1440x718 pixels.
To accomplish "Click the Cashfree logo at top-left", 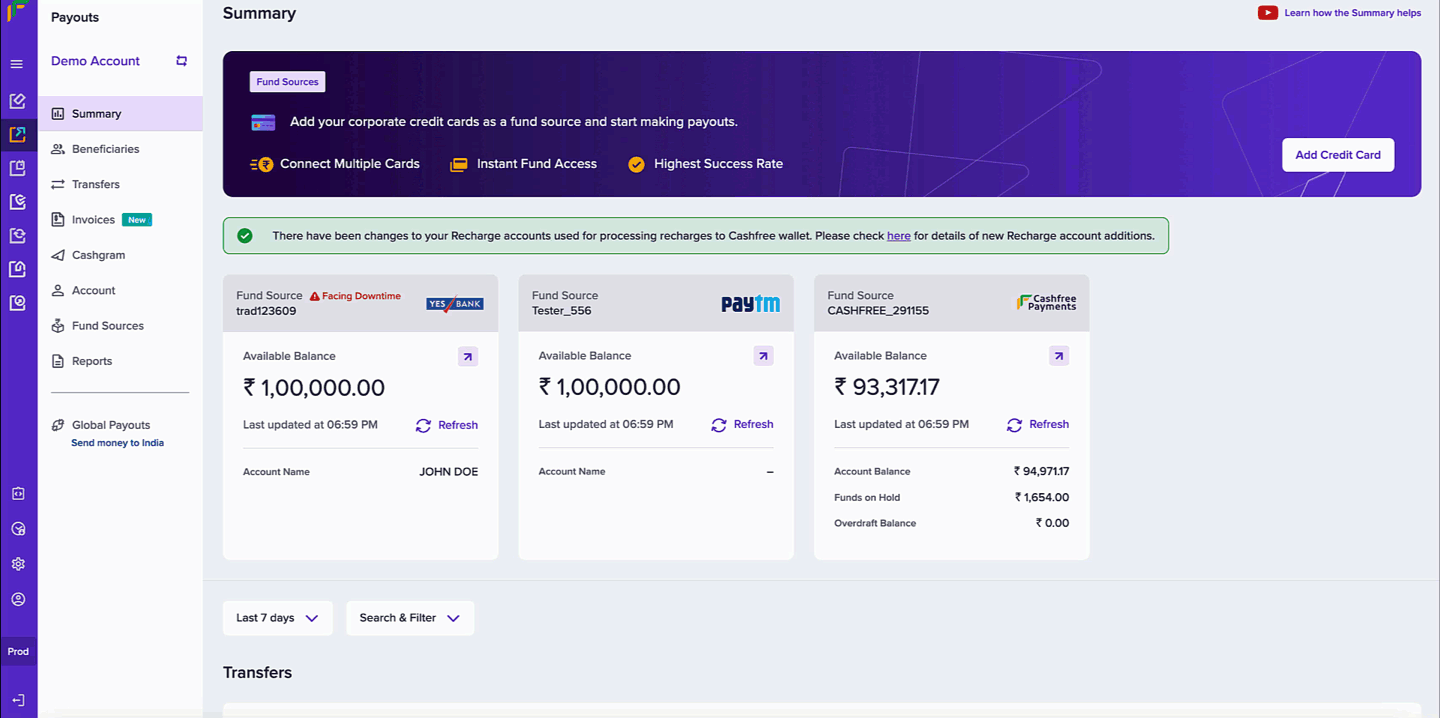I will pyautogui.click(x=16, y=11).
